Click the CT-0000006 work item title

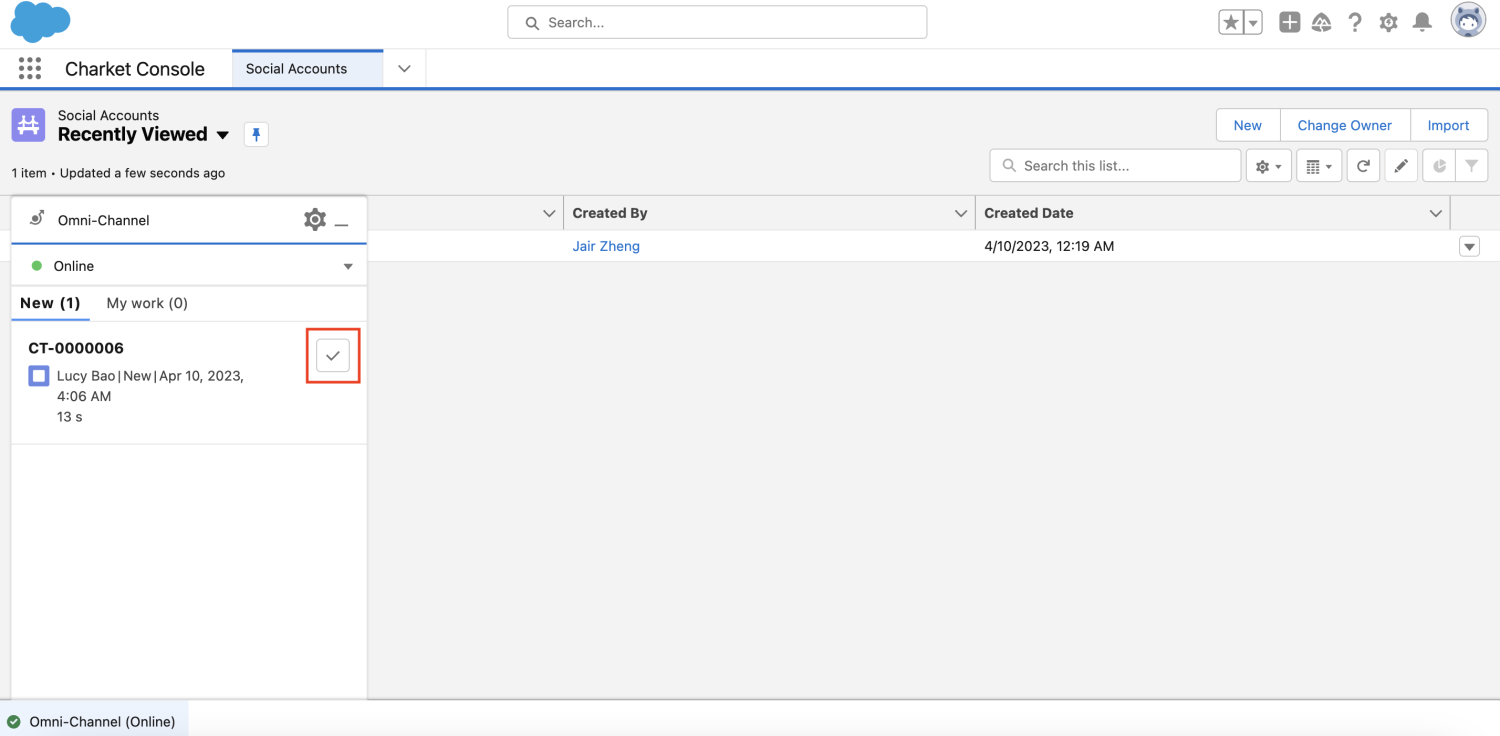[x=76, y=348]
